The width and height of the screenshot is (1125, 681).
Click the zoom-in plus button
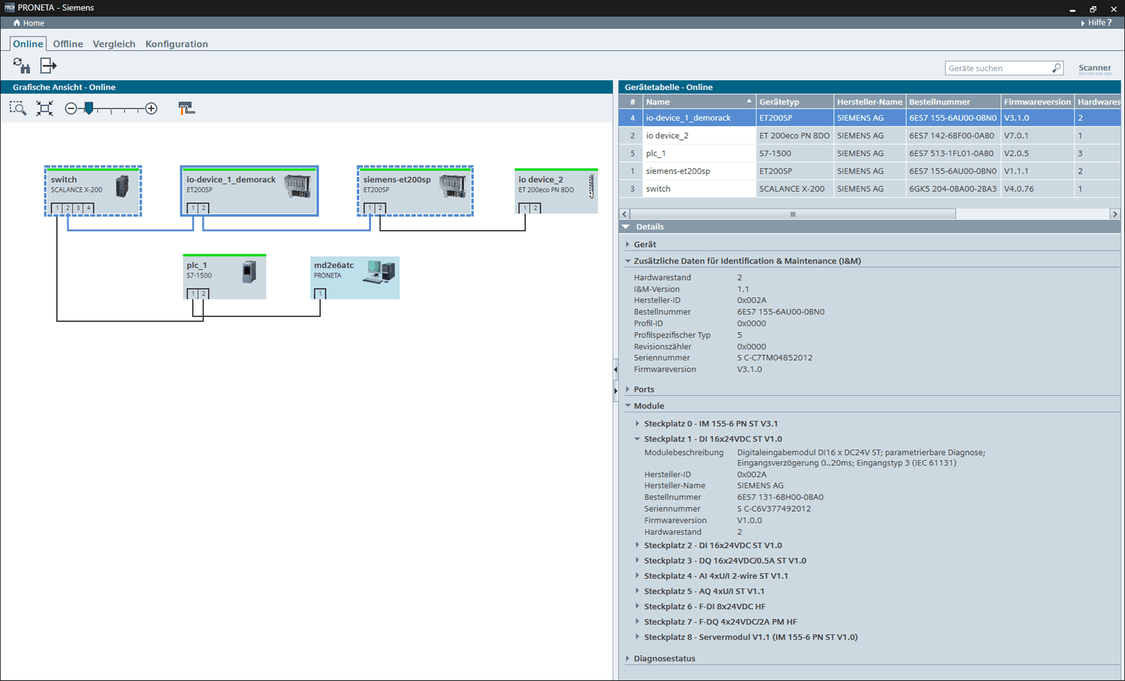point(151,108)
